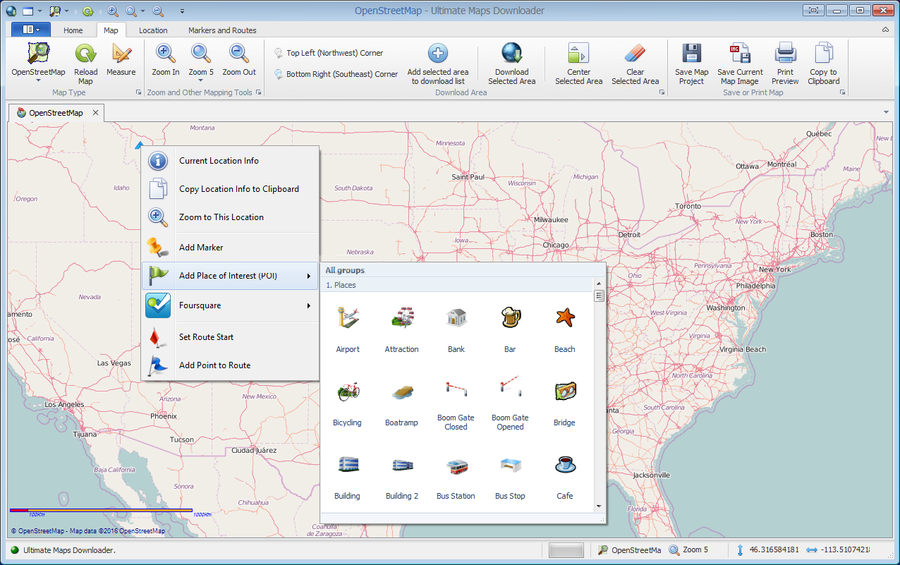The height and width of the screenshot is (565, 900).
Task: Pick the Cafe POI icon
Action: [x=564, y=466]
